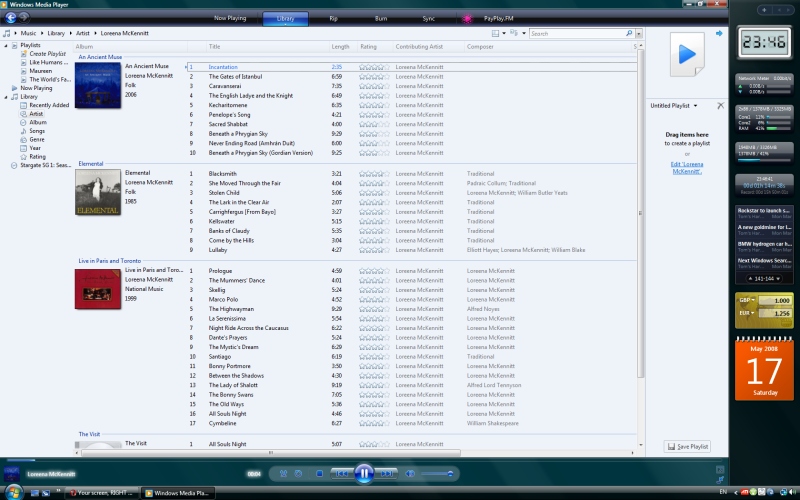Expand the Music breadcrumb arrow
800x500 pixels.
(x=42, y=33)
